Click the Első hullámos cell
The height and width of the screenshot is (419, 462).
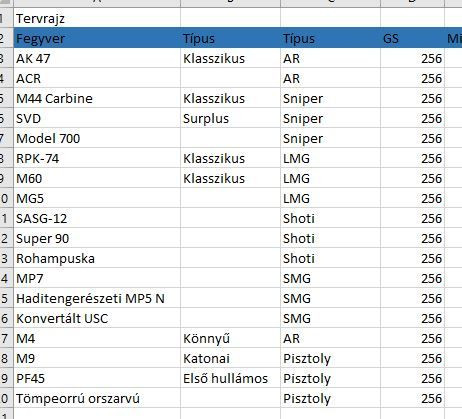point(230,378)
